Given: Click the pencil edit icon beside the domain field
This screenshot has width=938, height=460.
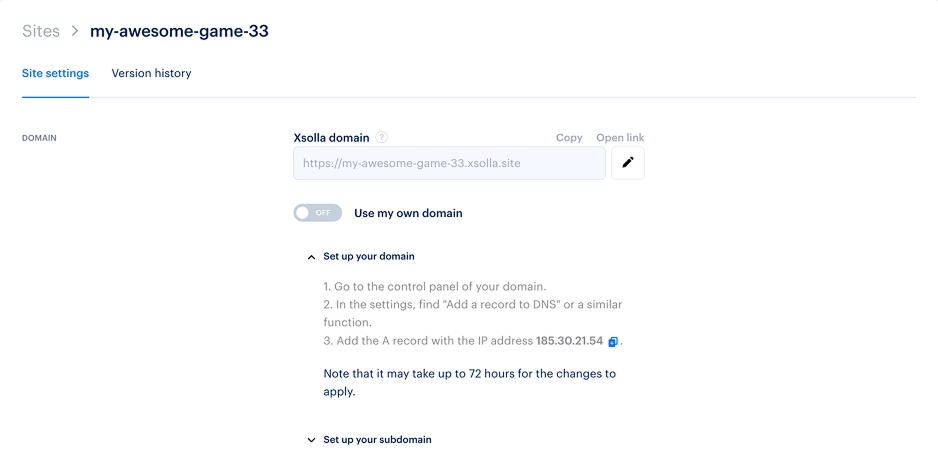Looking at the screenshot, I should pos(628,163).
